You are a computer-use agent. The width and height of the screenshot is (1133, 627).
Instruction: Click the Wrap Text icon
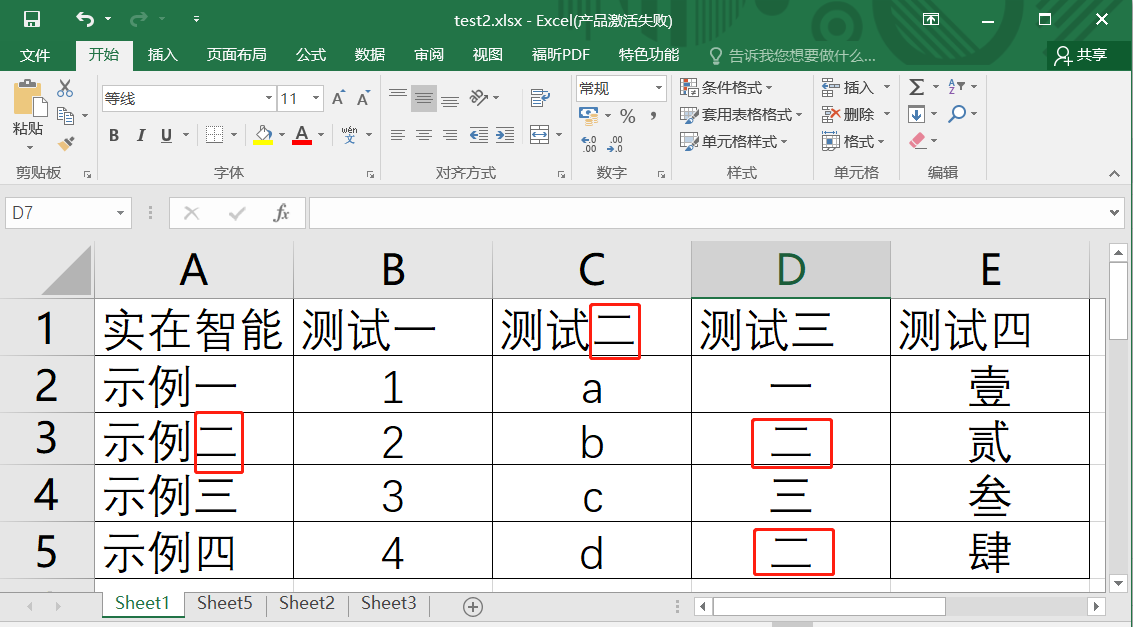tap(540, 98)
